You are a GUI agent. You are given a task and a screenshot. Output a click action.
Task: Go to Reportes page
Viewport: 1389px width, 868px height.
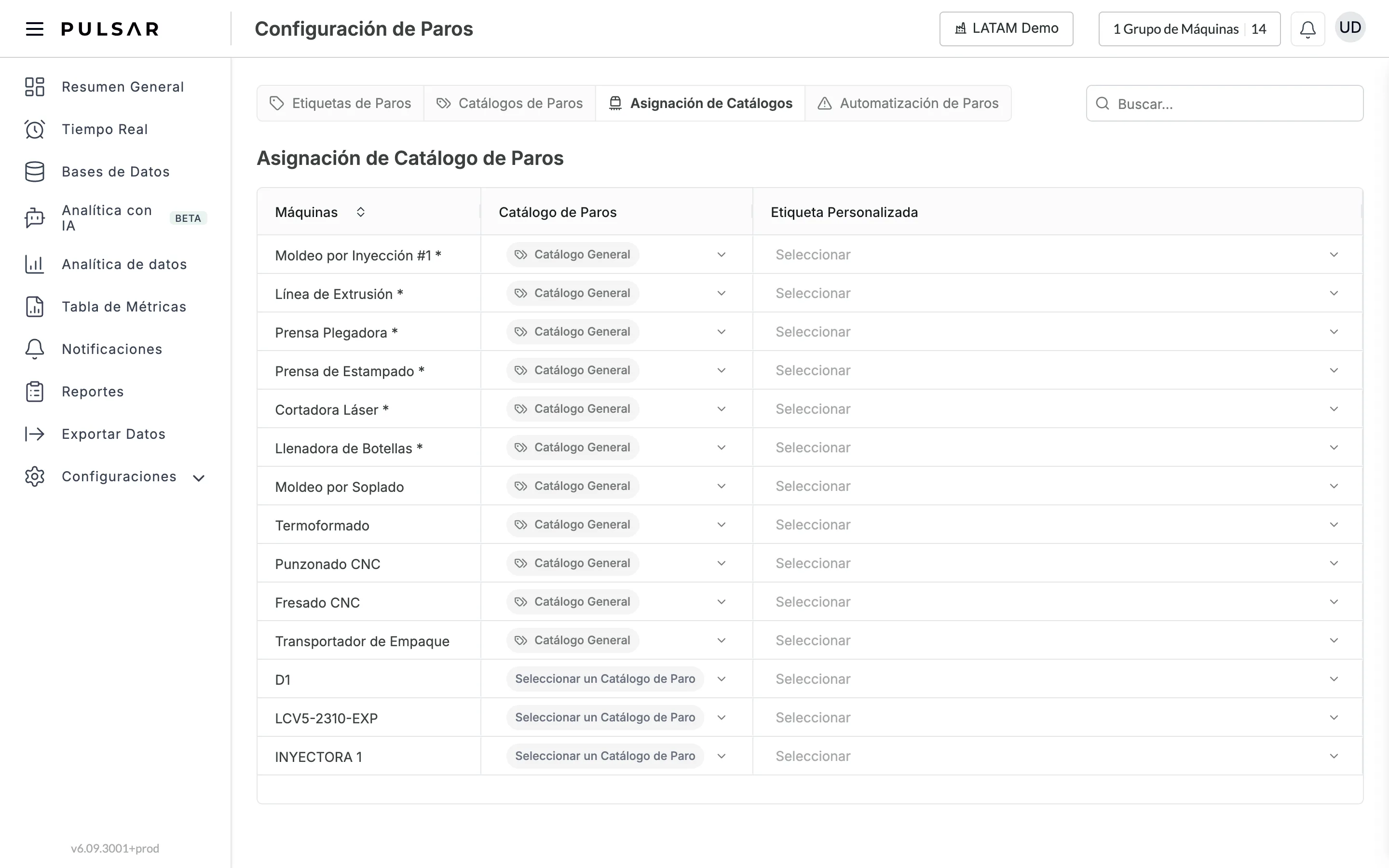[93, 392]
